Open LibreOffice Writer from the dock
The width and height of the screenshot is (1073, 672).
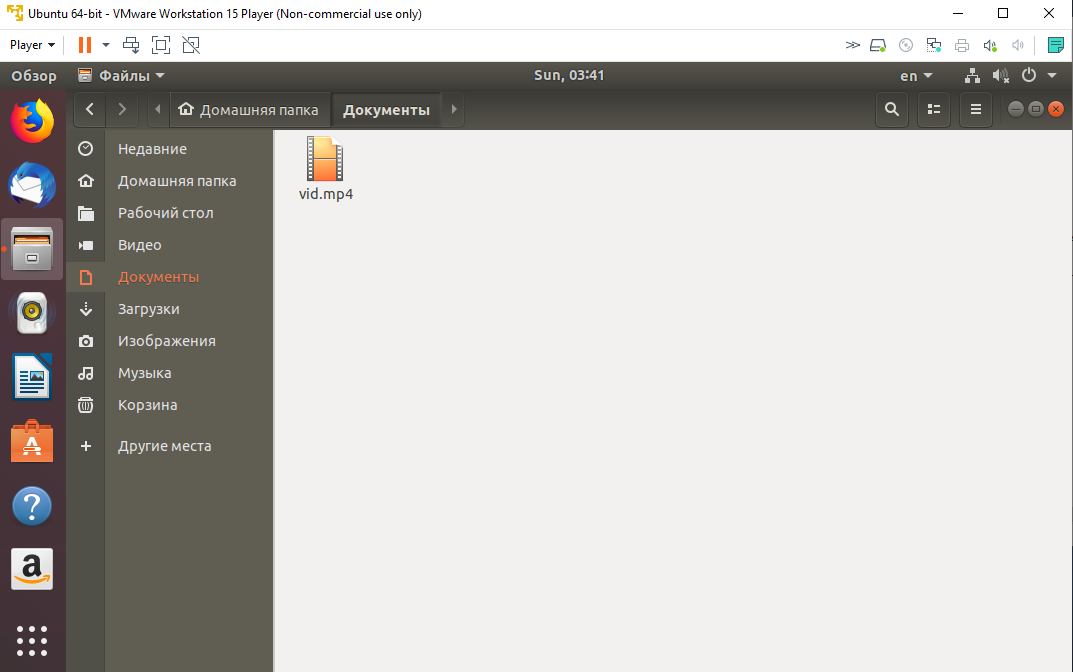[x=32, y=378]
